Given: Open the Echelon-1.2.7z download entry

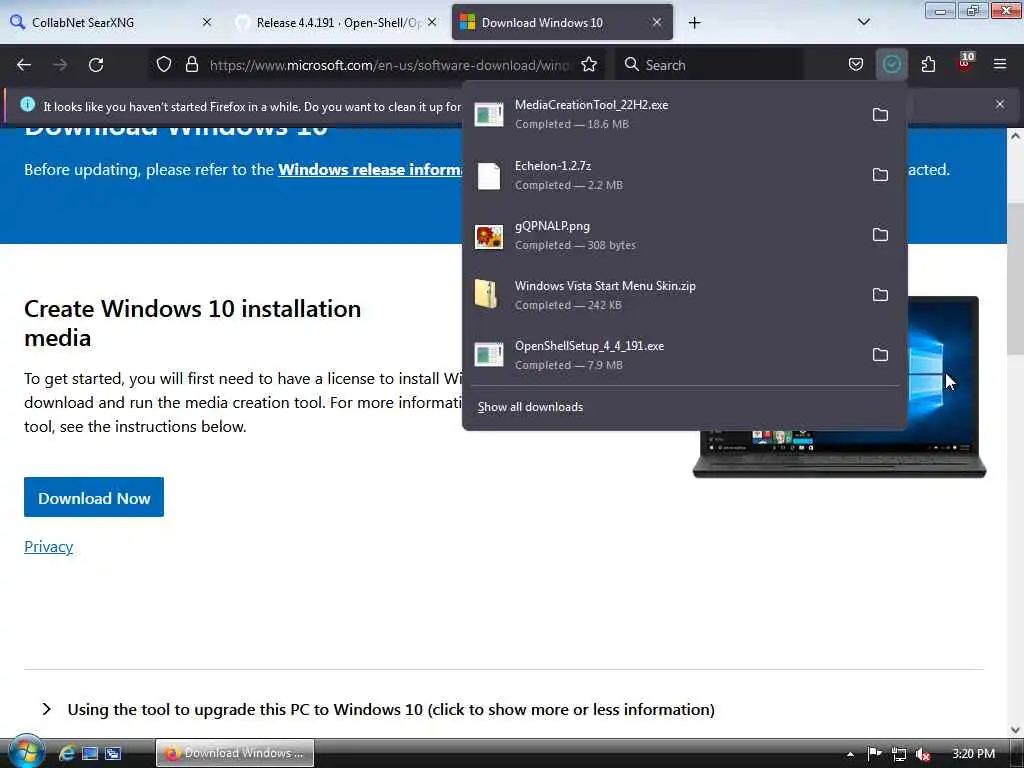Looking at the screenshot, I should point(663,175).
